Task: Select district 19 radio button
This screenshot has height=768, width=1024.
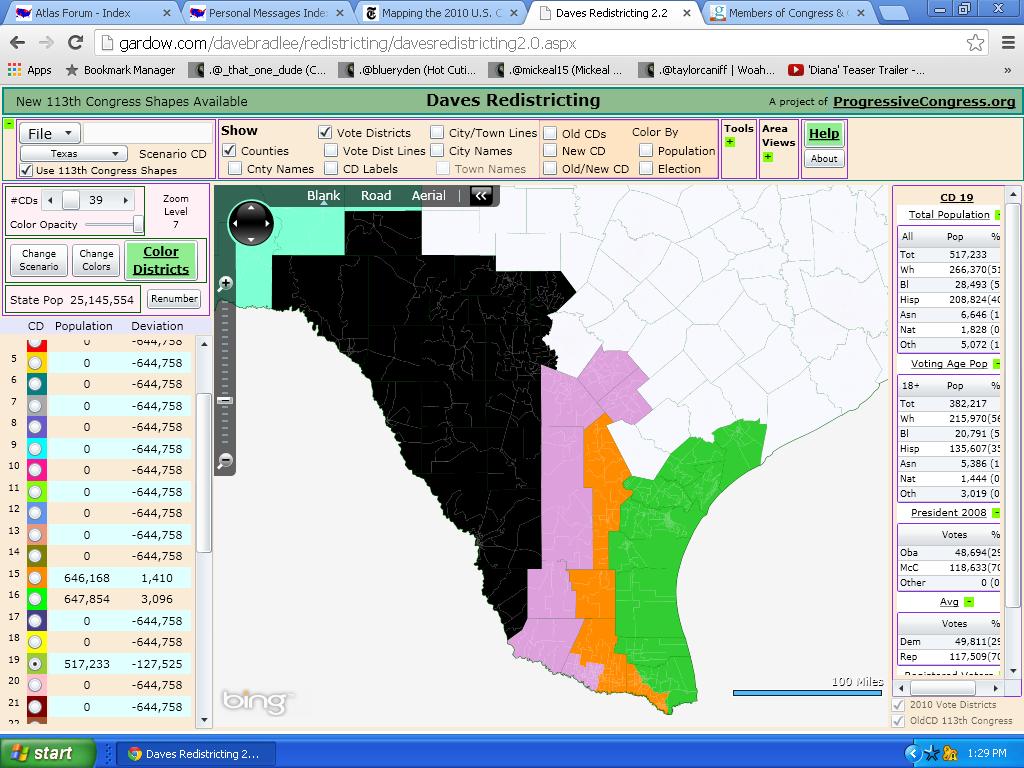Action: pyautogui.click(x=36, y=664)
